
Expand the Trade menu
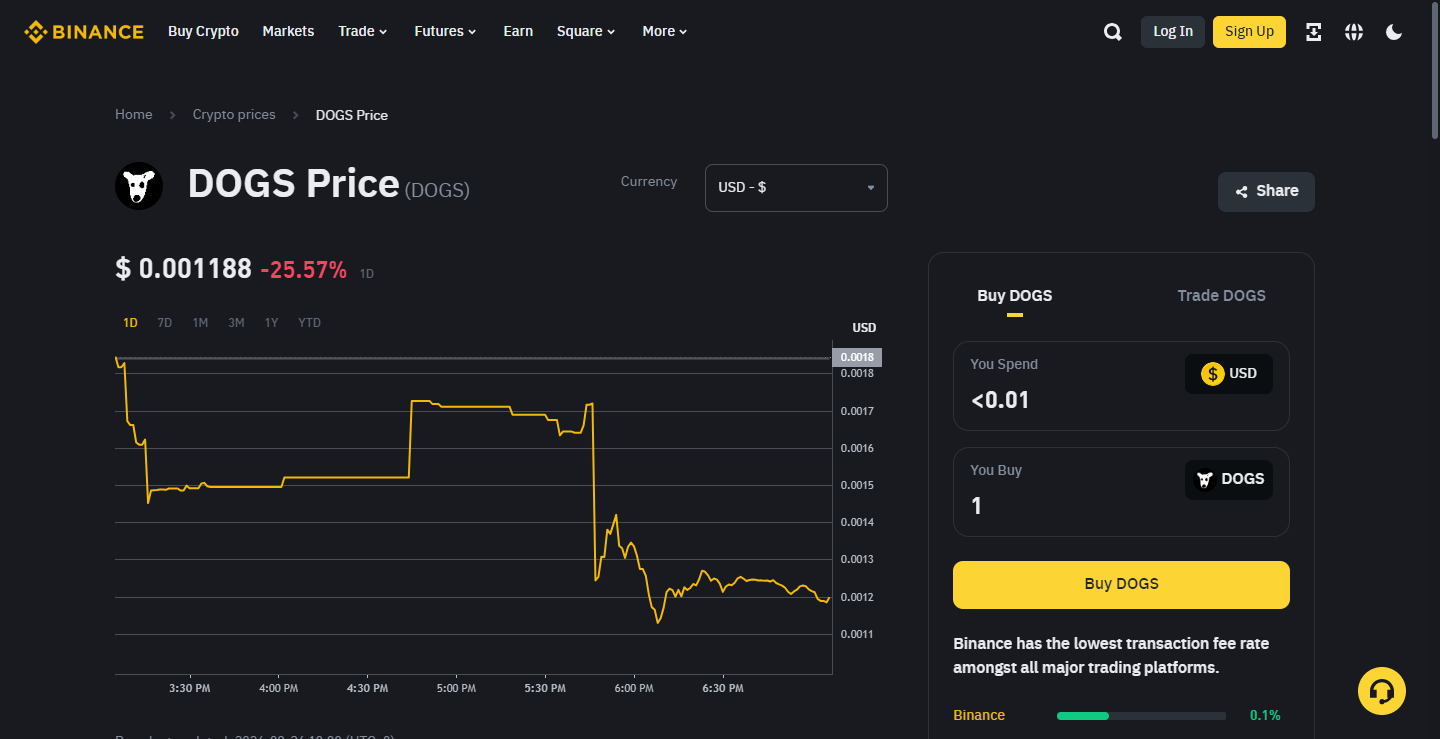click(362, 31)
